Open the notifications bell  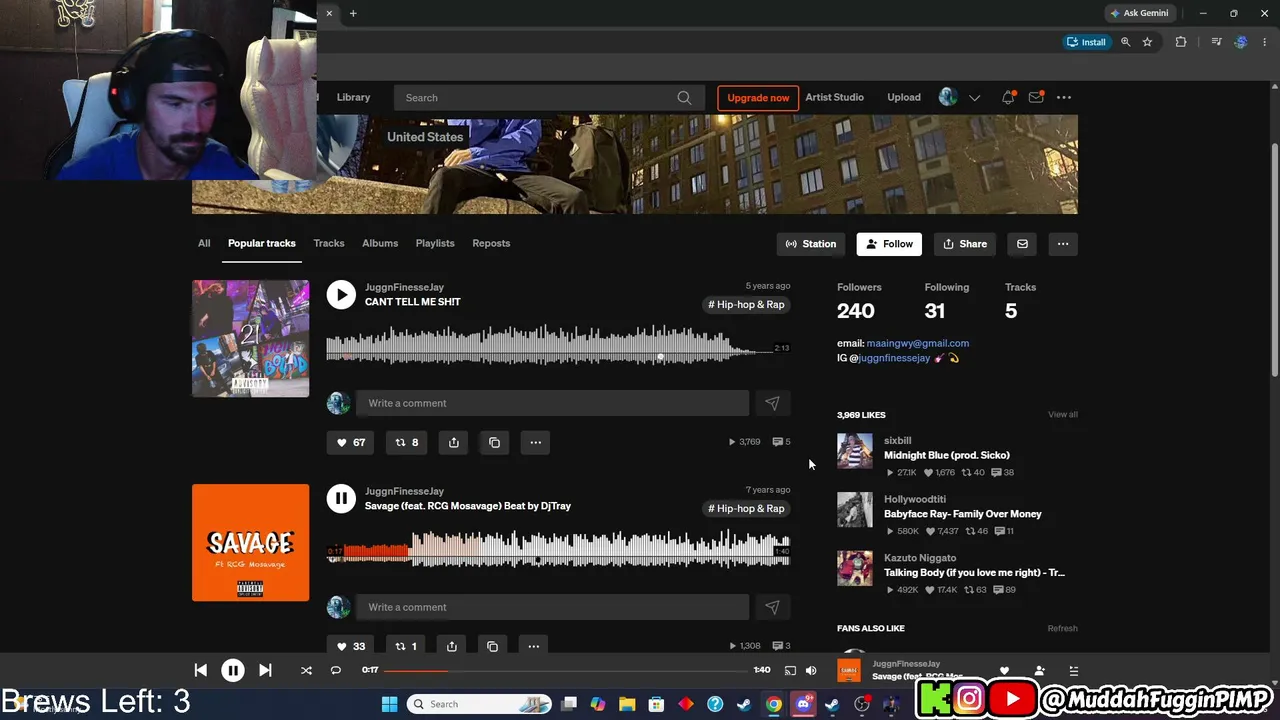pyautogui.click(x=1008, y=98)
